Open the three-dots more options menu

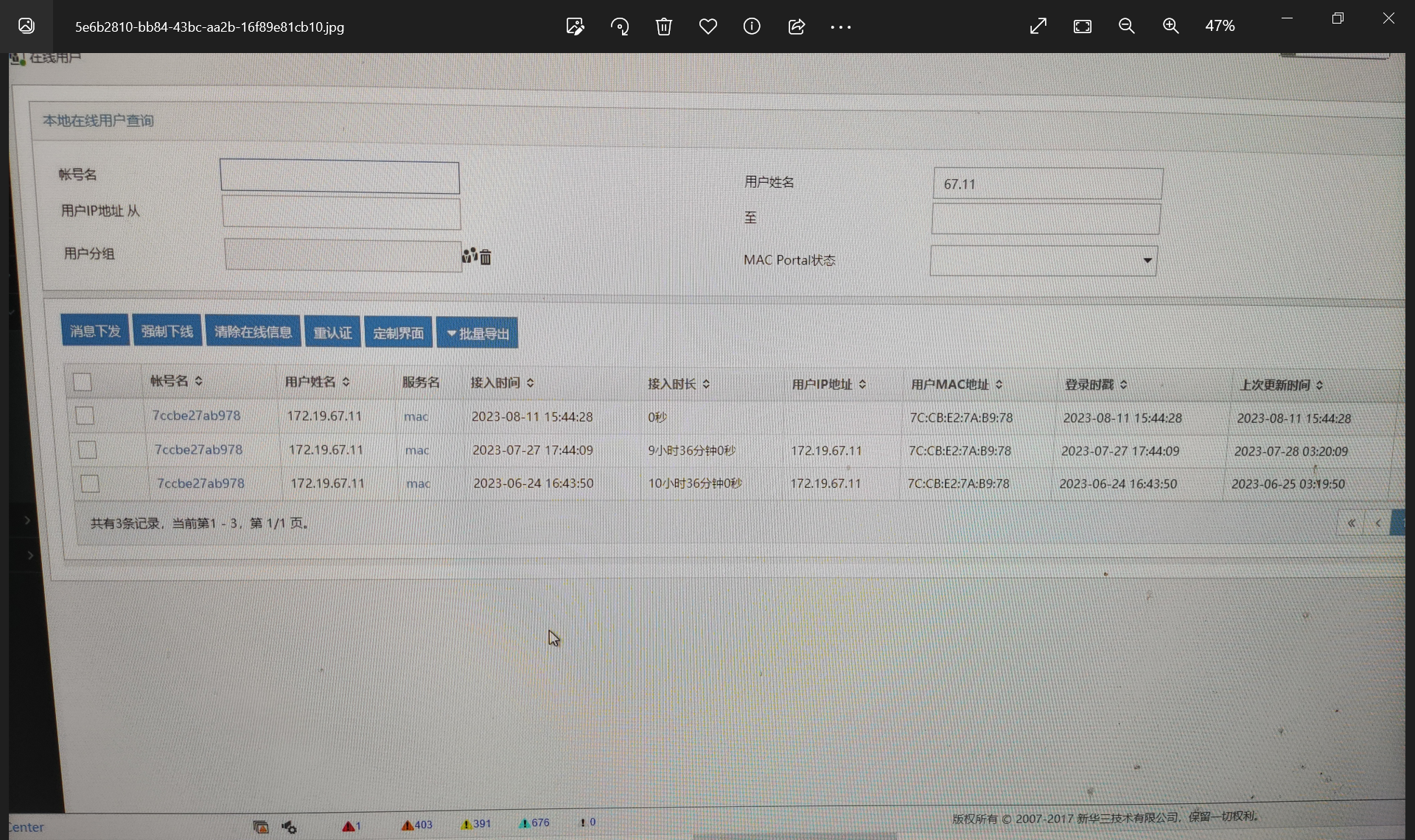pyautogui.click(x=840, y=27)
